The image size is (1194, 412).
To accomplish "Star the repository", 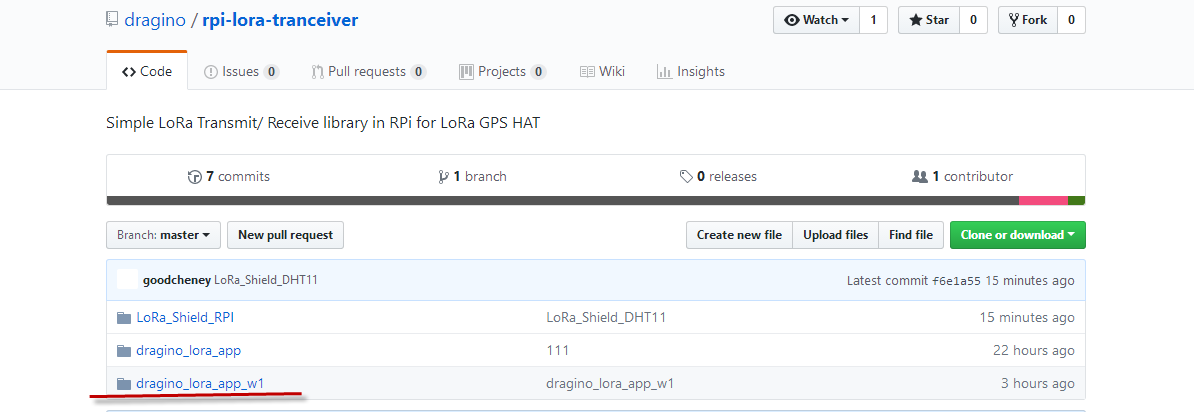I will click(x=929, y=20).
